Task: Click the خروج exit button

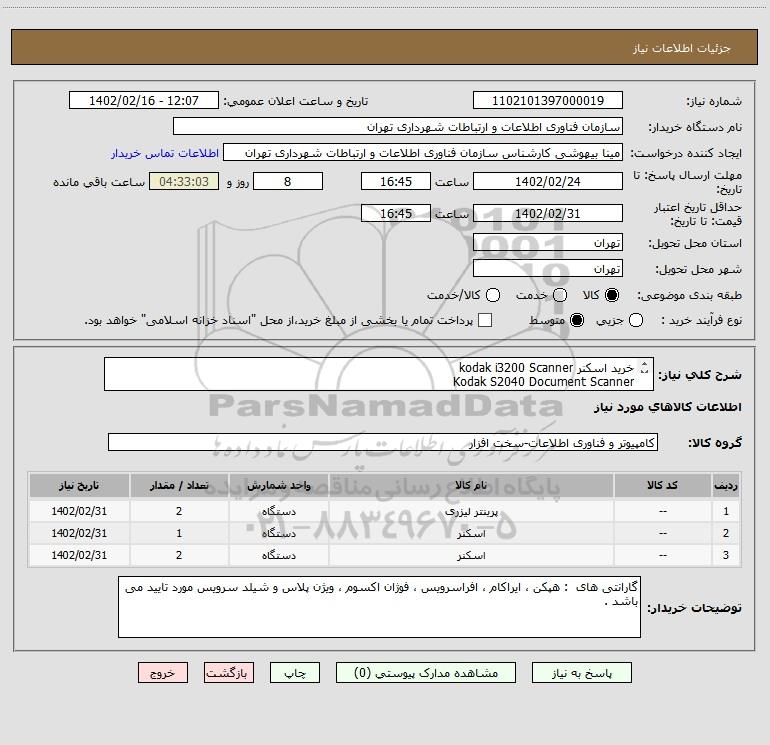Action: [x=163, y=673]
